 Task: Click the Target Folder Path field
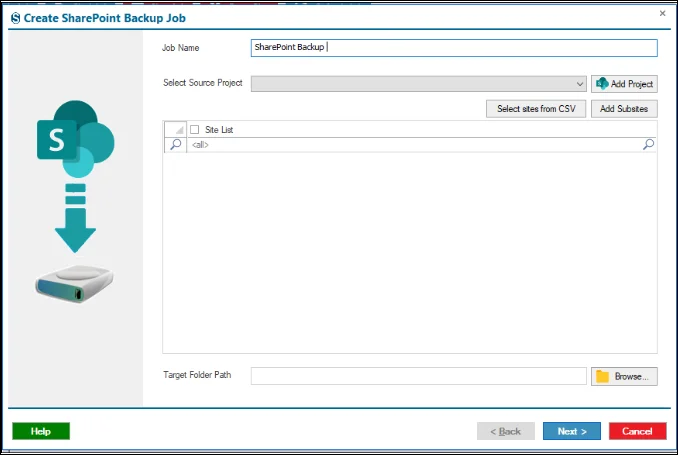pos(418,376)
